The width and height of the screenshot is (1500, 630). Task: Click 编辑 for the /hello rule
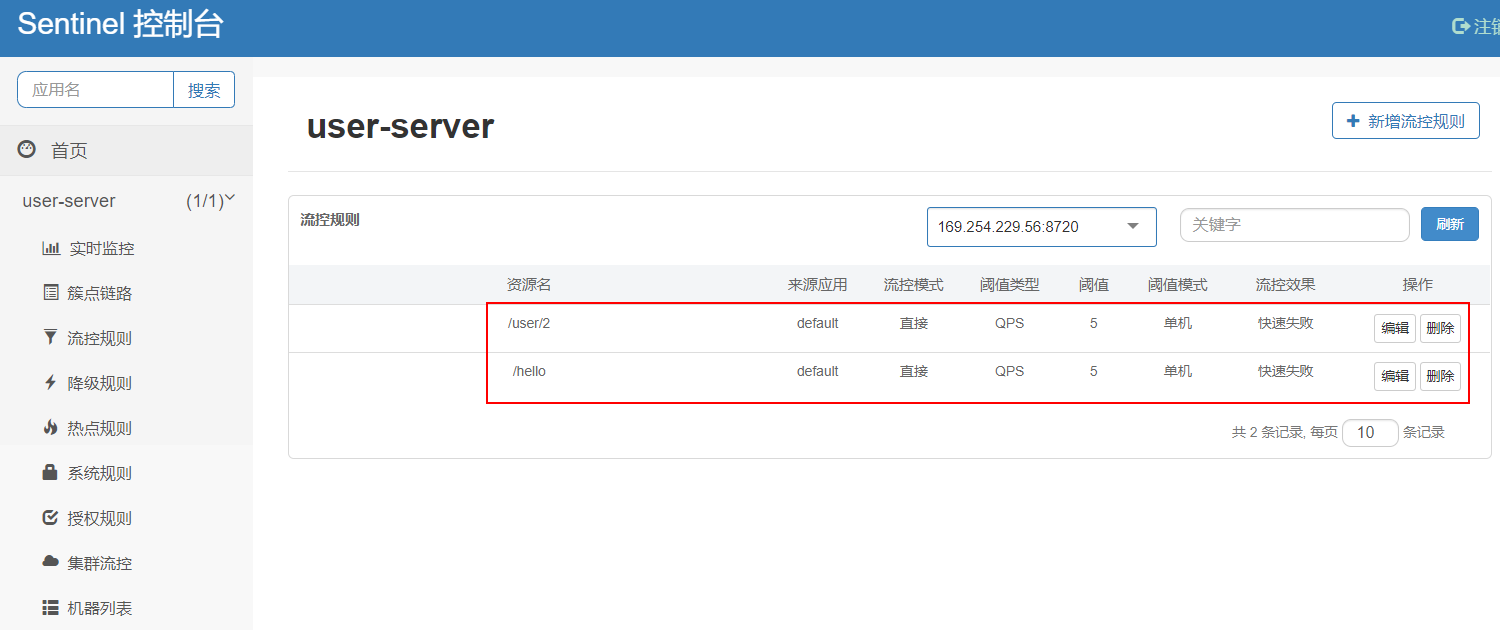pyautogui.click(x=1394, y=376)
